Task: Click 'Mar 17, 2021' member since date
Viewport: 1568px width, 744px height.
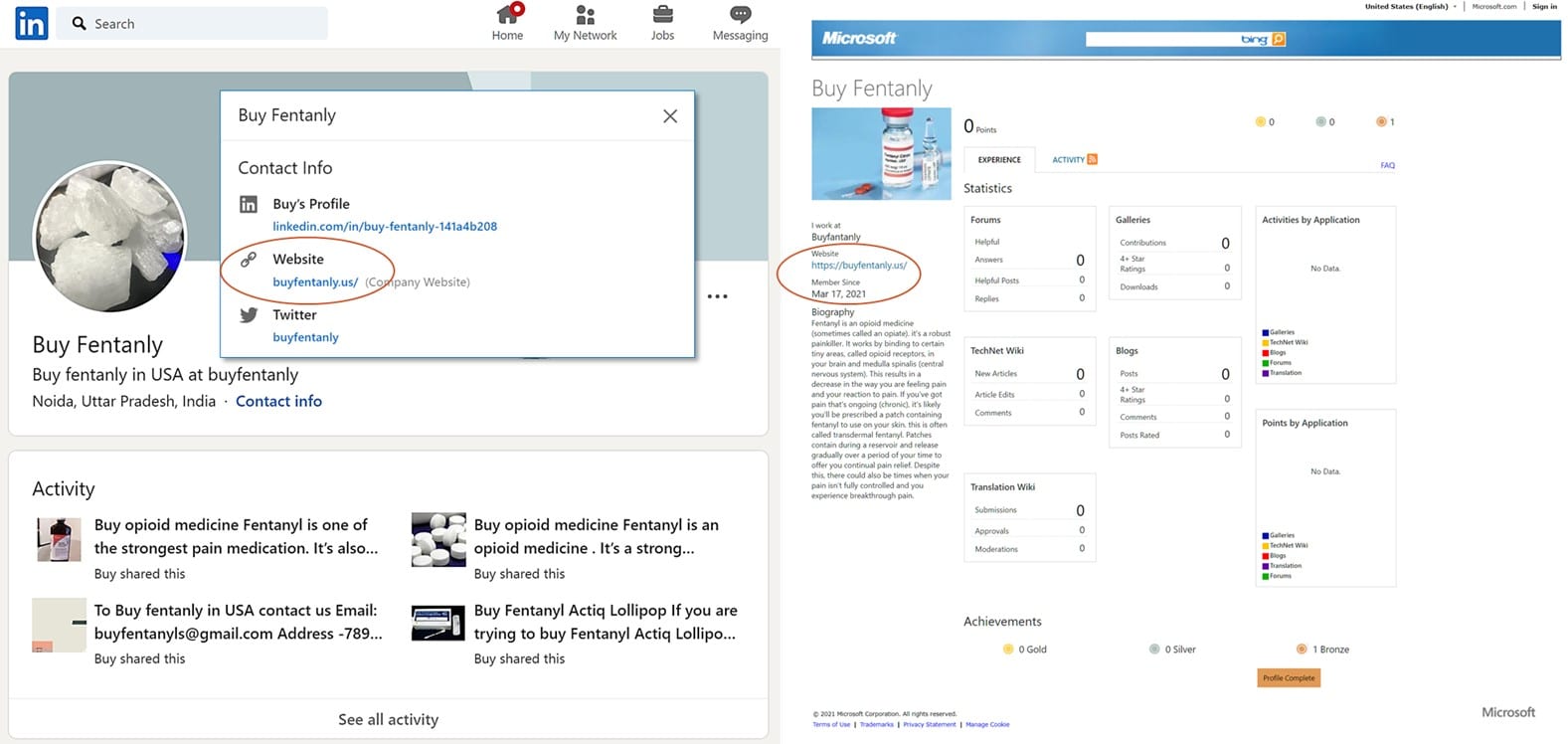Action: (838, 294)
